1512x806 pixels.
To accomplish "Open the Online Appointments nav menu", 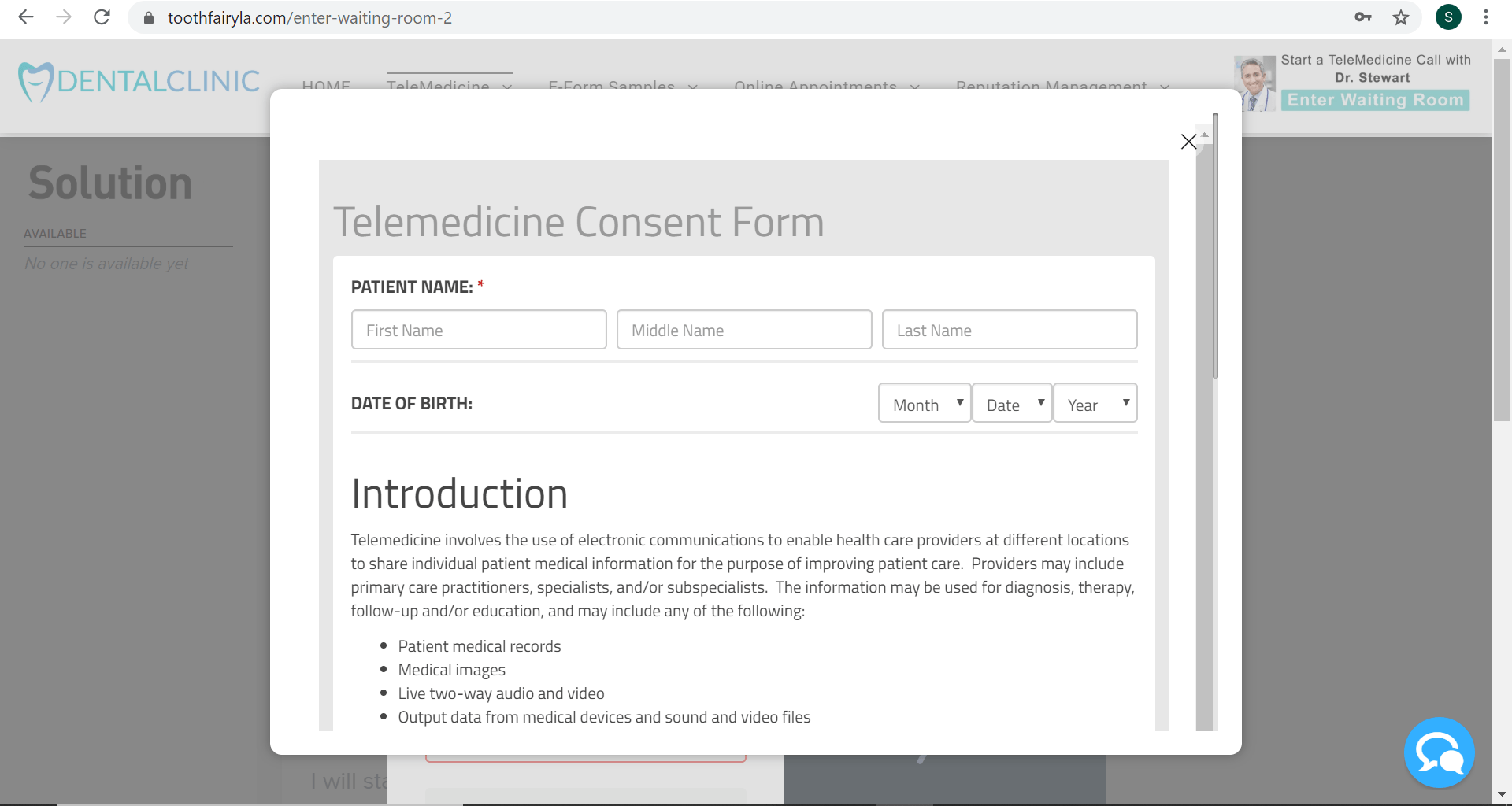I will (826, 85).
